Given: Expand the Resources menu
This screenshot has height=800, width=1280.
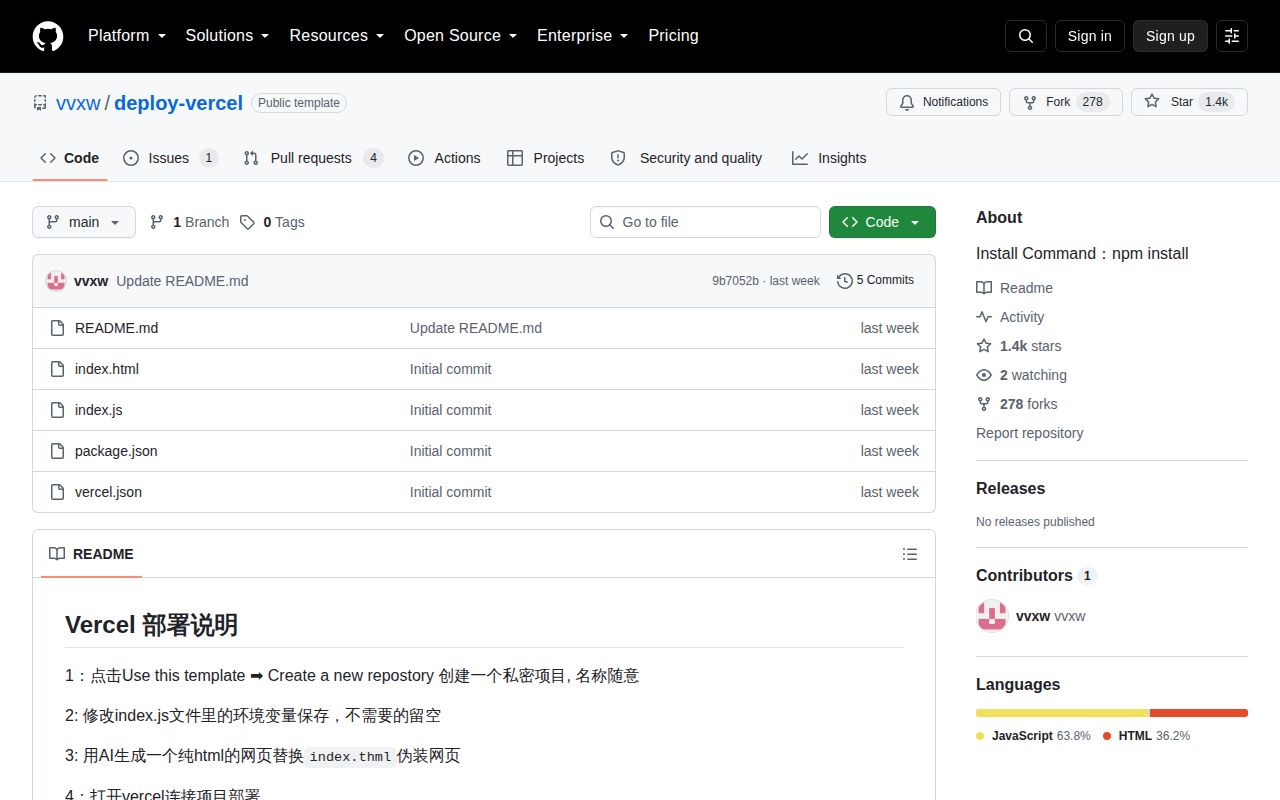Looking at the screenshot, I should point(337,36).
